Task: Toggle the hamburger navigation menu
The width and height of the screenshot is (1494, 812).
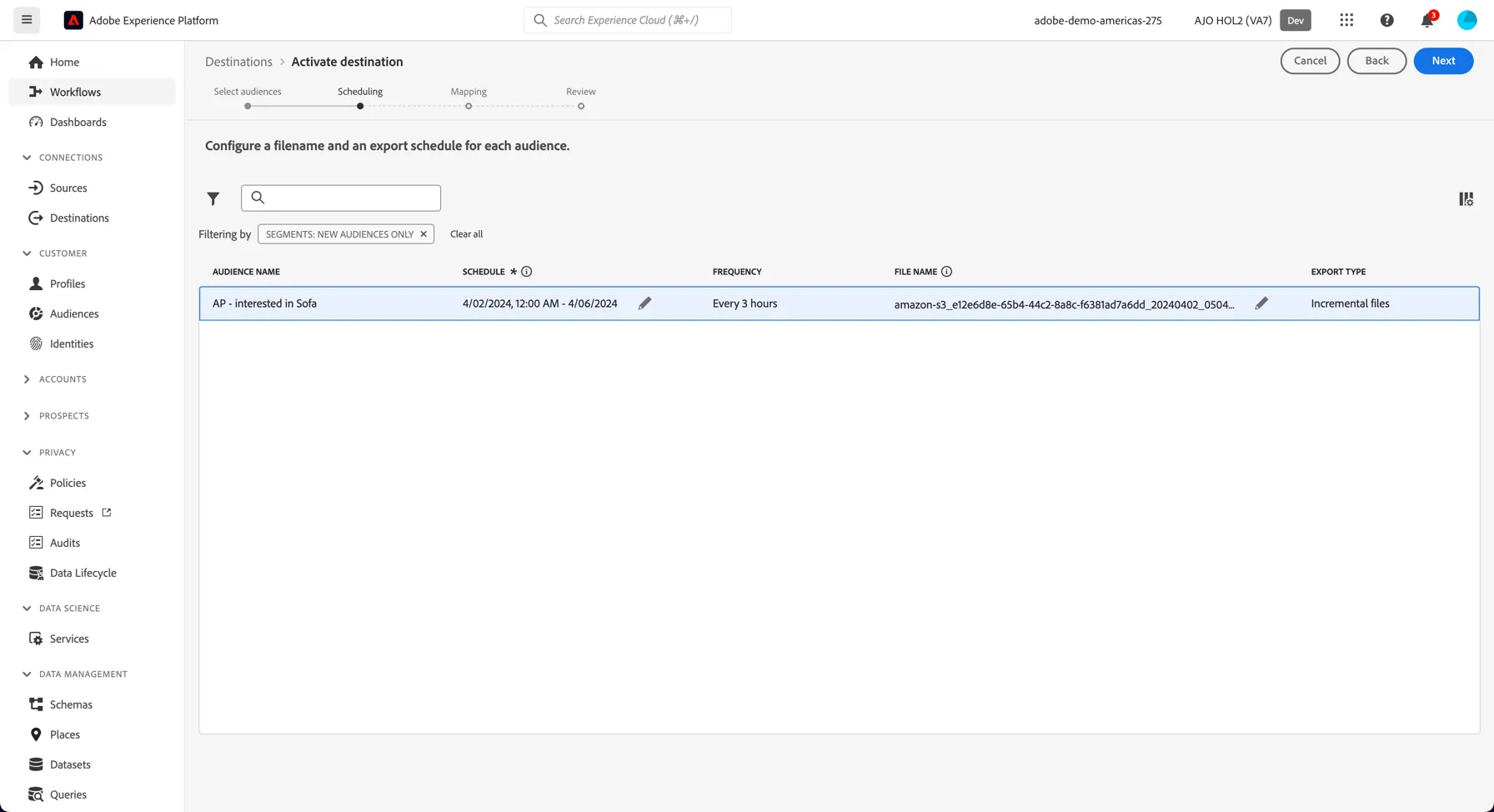Action: tap(27, 20)
